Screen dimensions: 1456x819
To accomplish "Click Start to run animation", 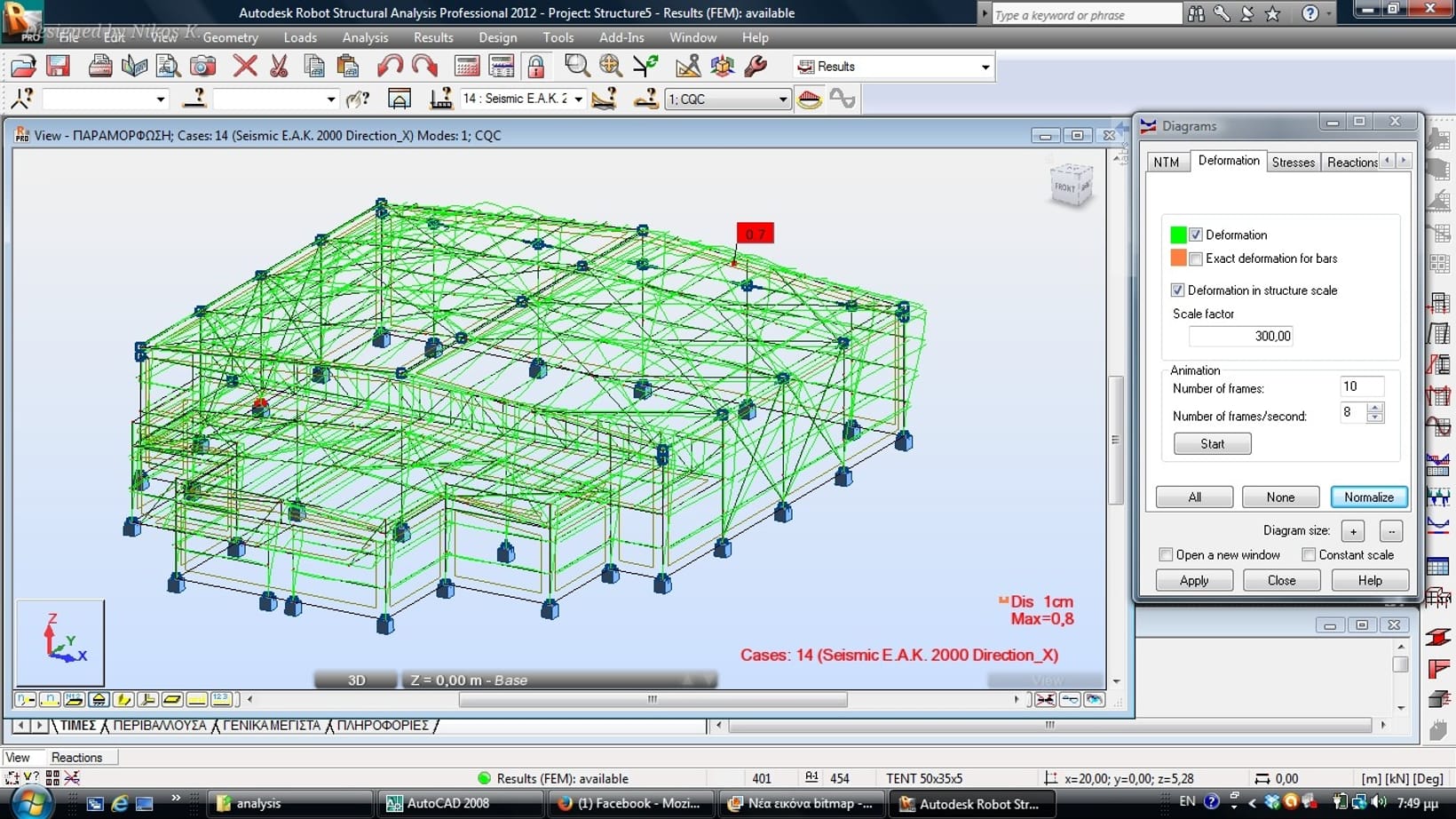I will point(1212,444).
